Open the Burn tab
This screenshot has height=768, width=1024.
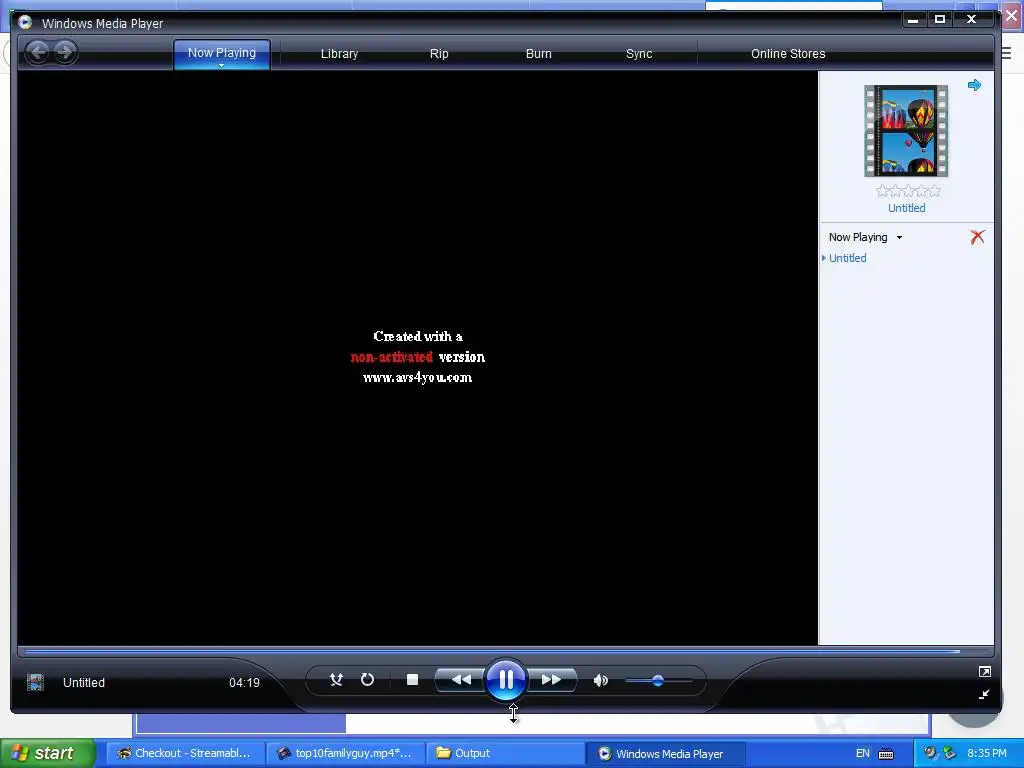click(539, 54)
